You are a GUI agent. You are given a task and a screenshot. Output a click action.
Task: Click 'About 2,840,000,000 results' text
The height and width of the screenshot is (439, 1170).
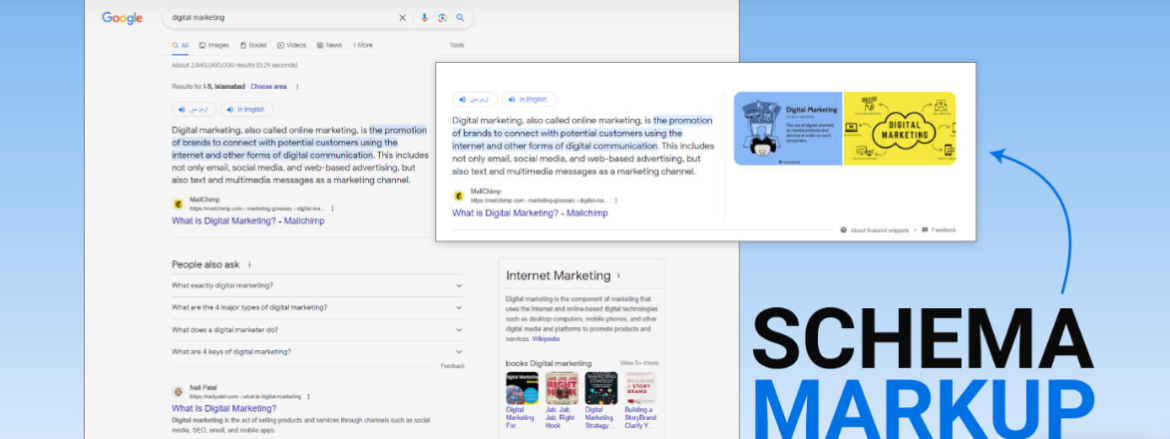click(x=235, y=65)
